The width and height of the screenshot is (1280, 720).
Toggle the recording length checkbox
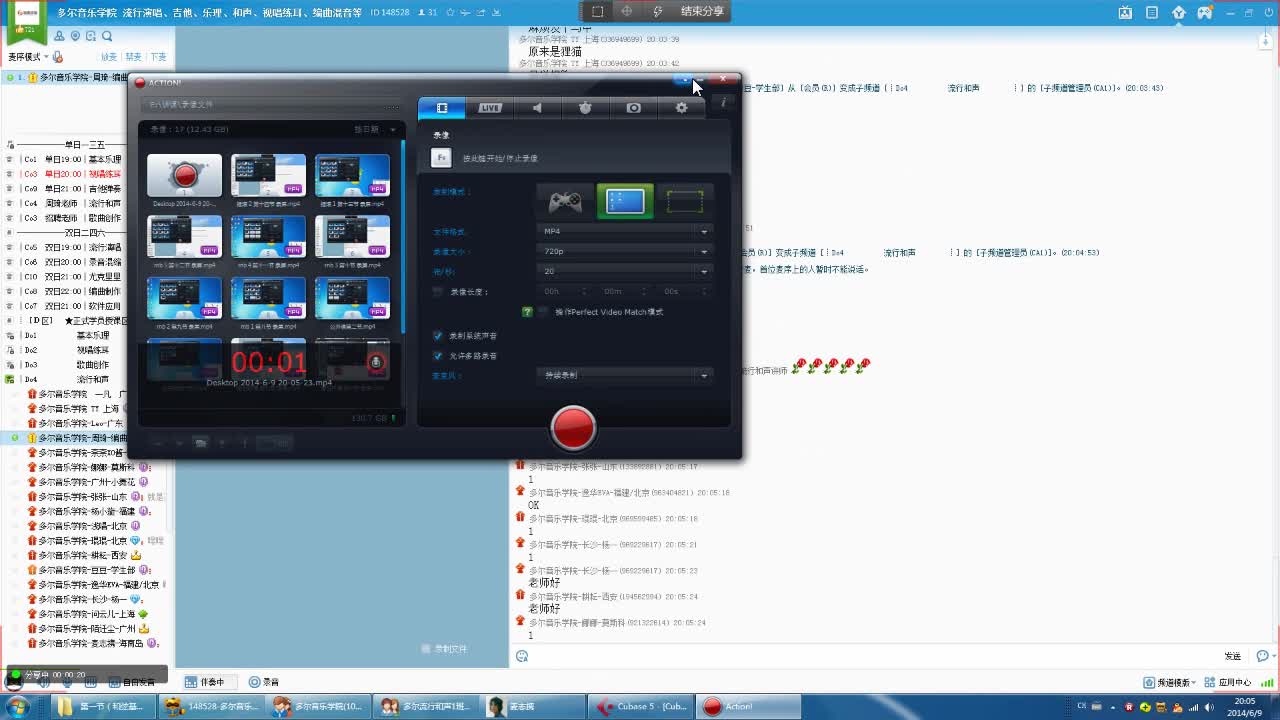(438, 292)
